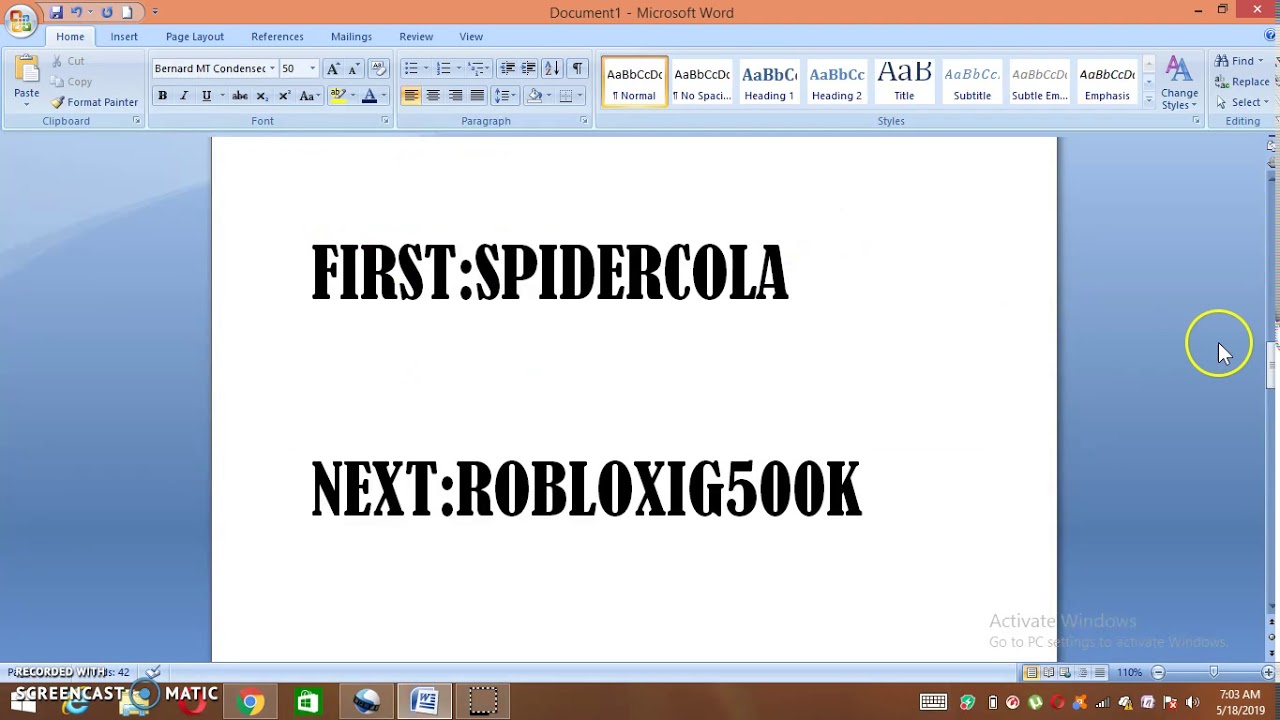Image resolution: width=1280 pixels, height=720 pixels.
Task: Click the Replace button
Action: click(1243, 82)
